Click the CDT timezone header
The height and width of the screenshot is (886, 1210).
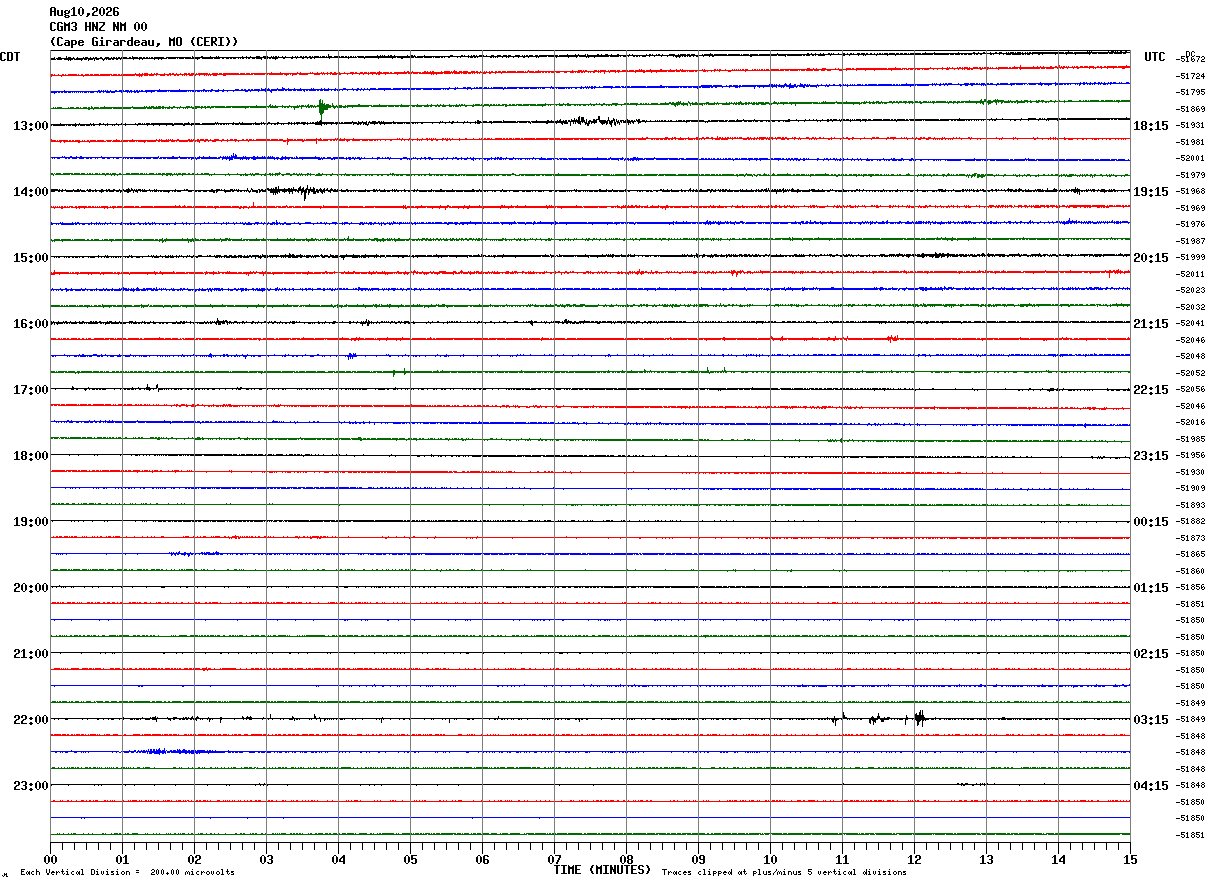(x=10, y=57)
